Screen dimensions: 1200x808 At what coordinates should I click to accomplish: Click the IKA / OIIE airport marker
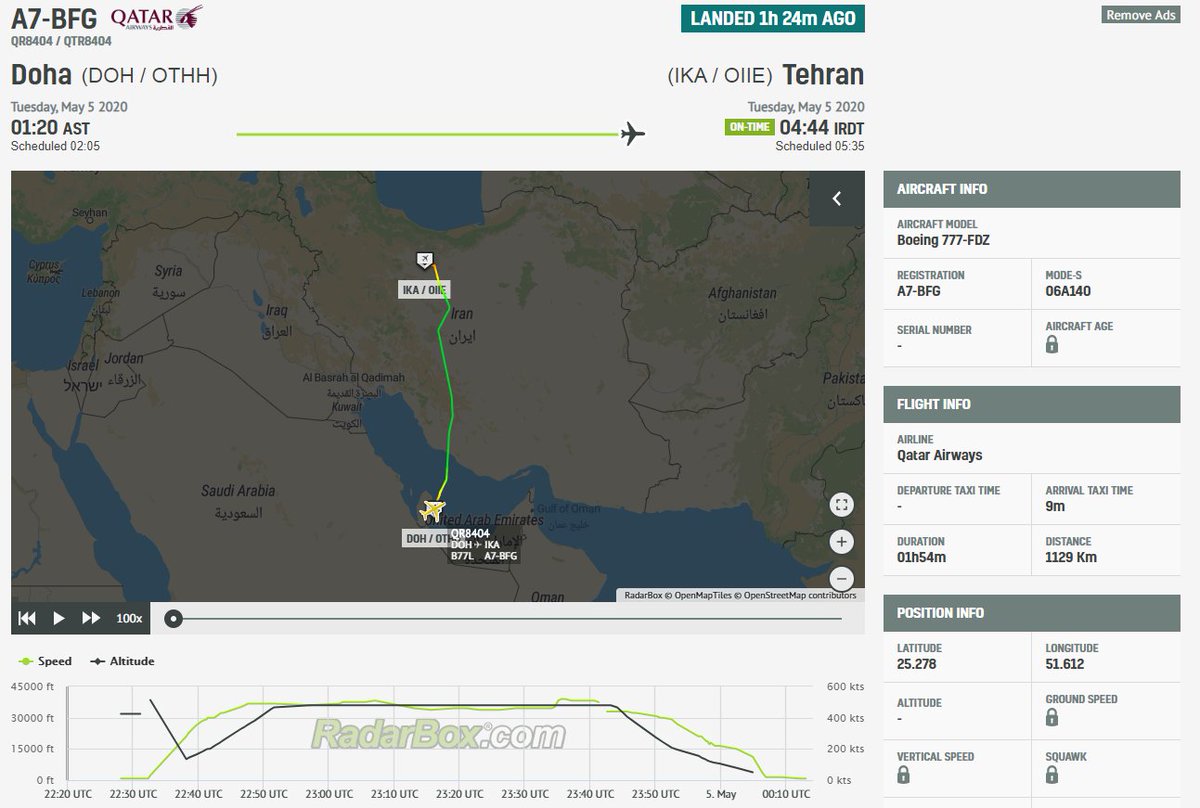coord(425,260)
